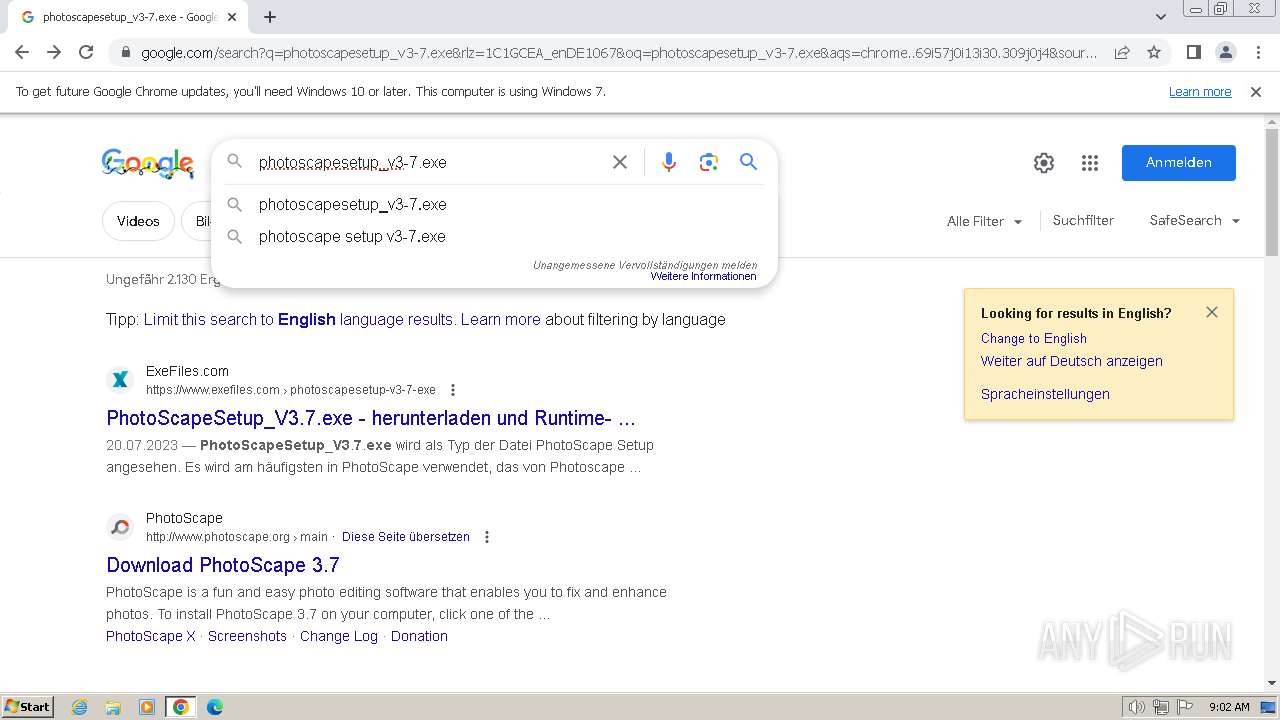Viewport: 1280px width, 720px height.
Task: Open Google quick settings gear
Action: click(1044, 163)
